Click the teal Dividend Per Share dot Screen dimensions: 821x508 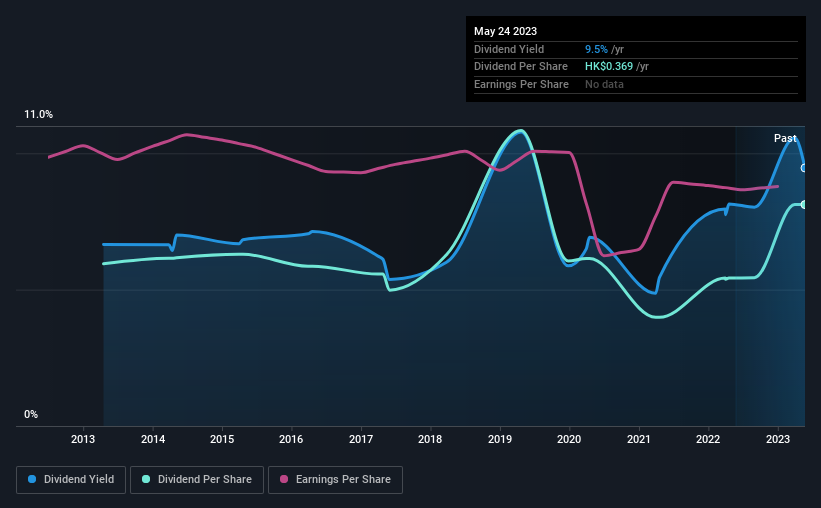(x=146, y=479)
